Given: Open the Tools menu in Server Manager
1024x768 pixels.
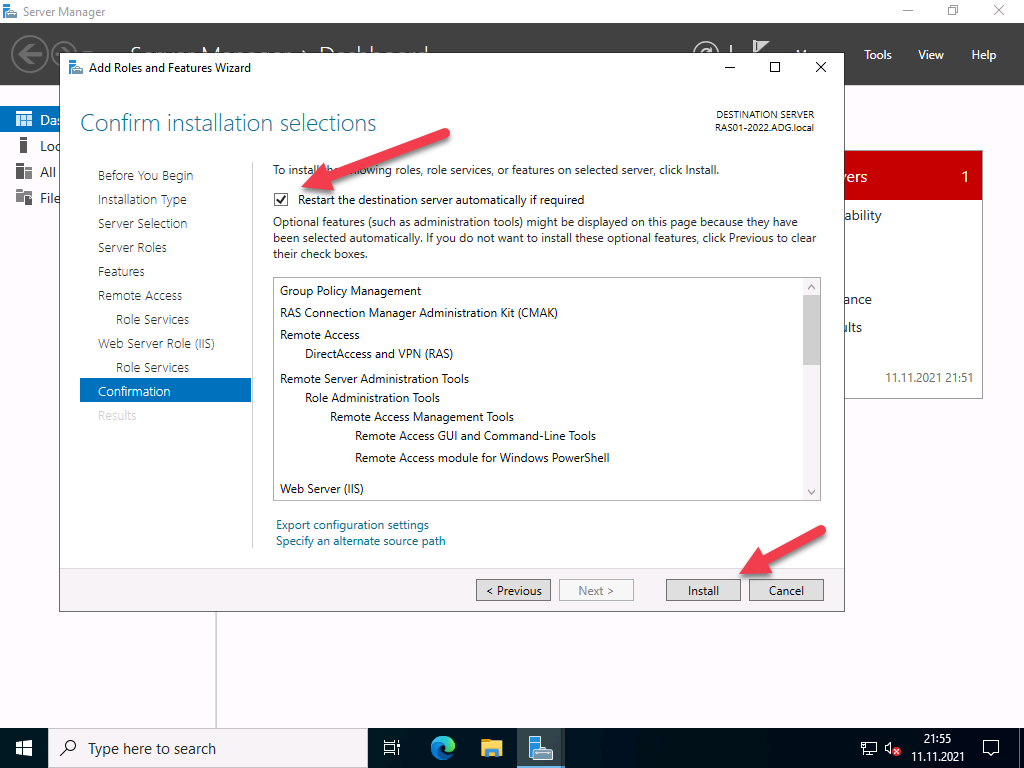Looking at the screenshot, I should [877, 55].
